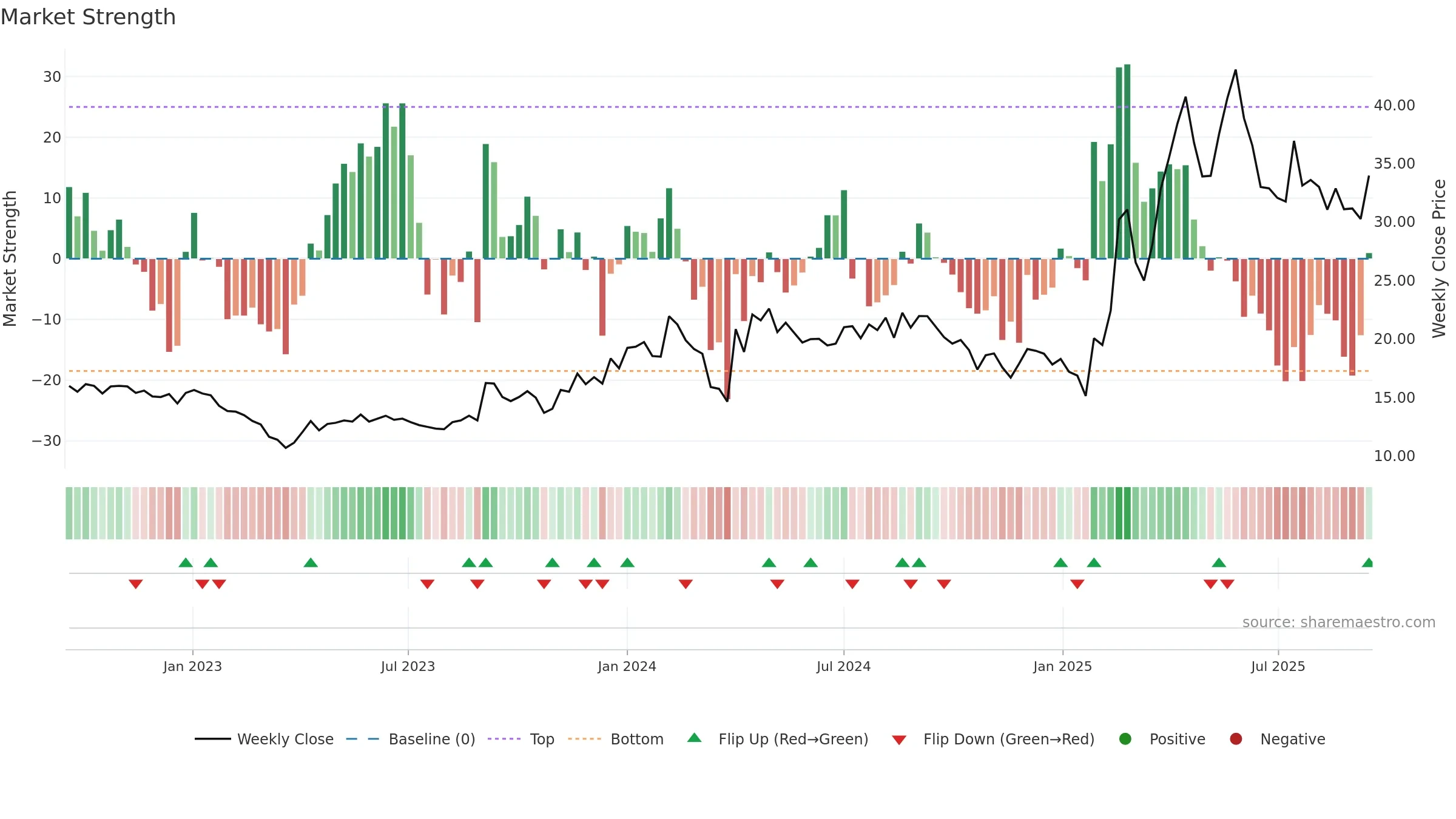Toggle the 'Top' legend label
This screenshot has width=1456, height=819.
click(542, 740)
